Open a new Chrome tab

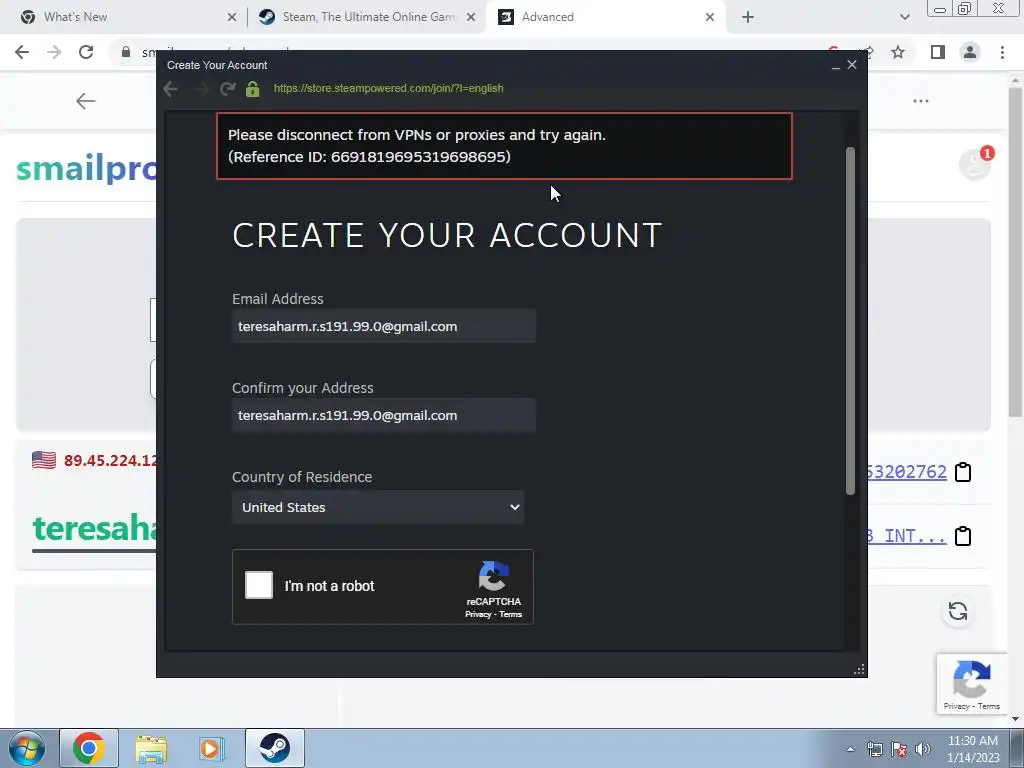[x=748, y=17]
